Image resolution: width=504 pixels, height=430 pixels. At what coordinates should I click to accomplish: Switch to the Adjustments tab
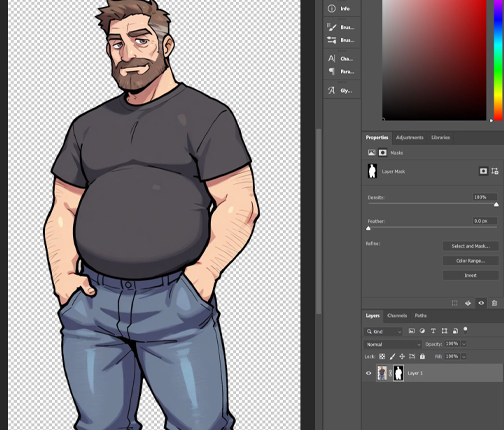[x=409, y=137]
